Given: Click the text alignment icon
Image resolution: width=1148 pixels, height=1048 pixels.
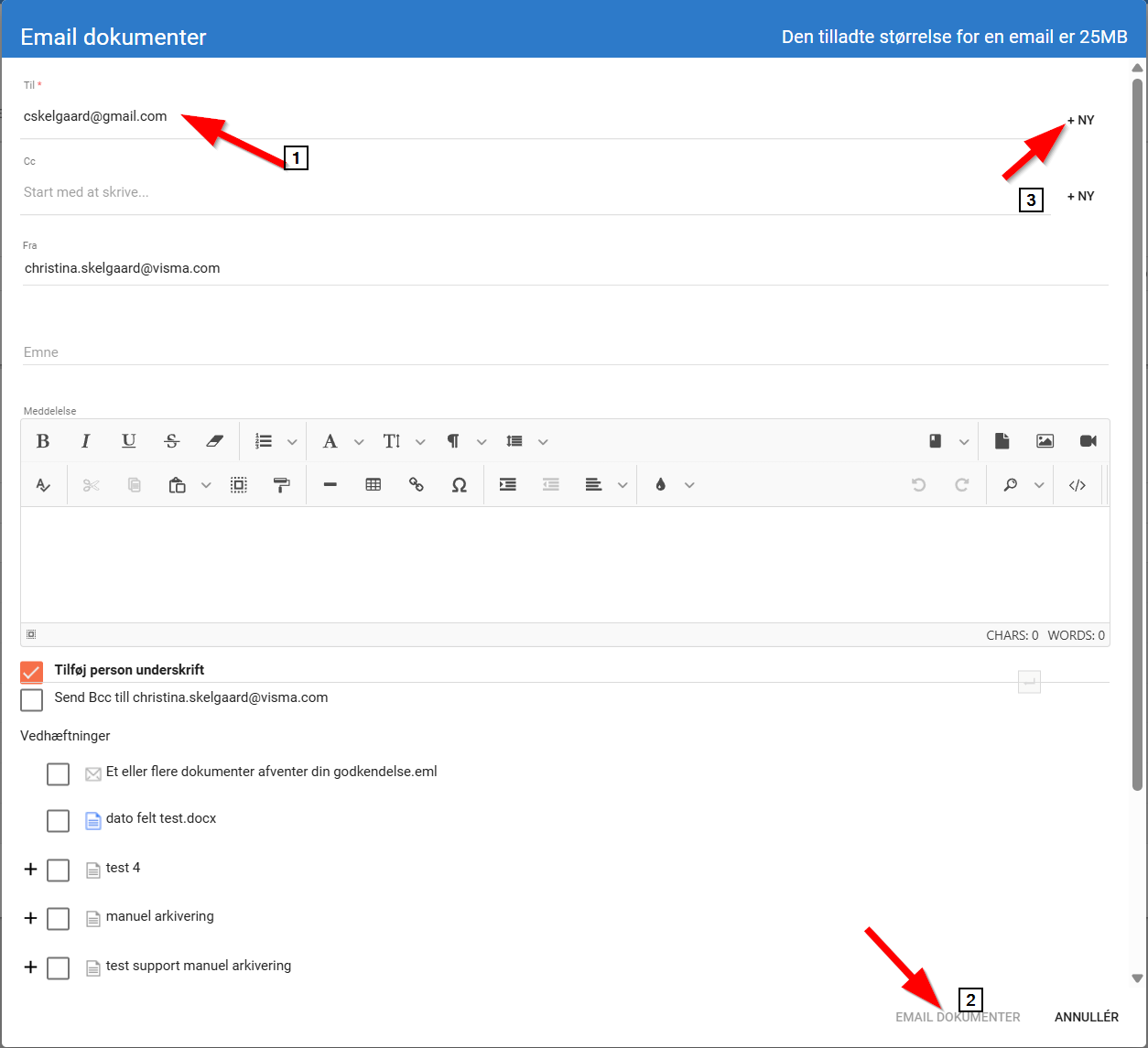Looking at the screenshot, I should [594, 485].
